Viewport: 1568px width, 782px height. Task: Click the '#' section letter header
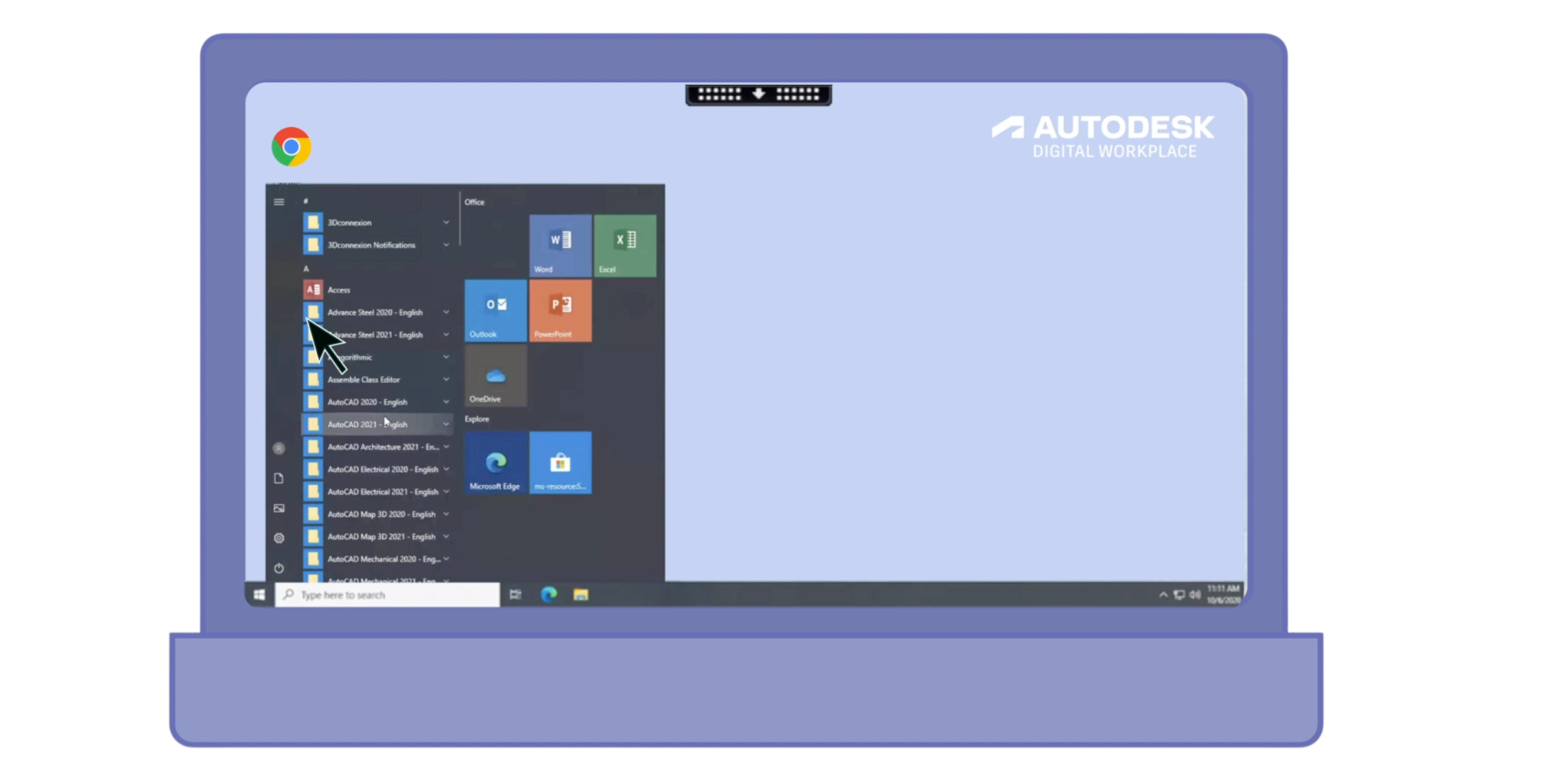(306, 201)
